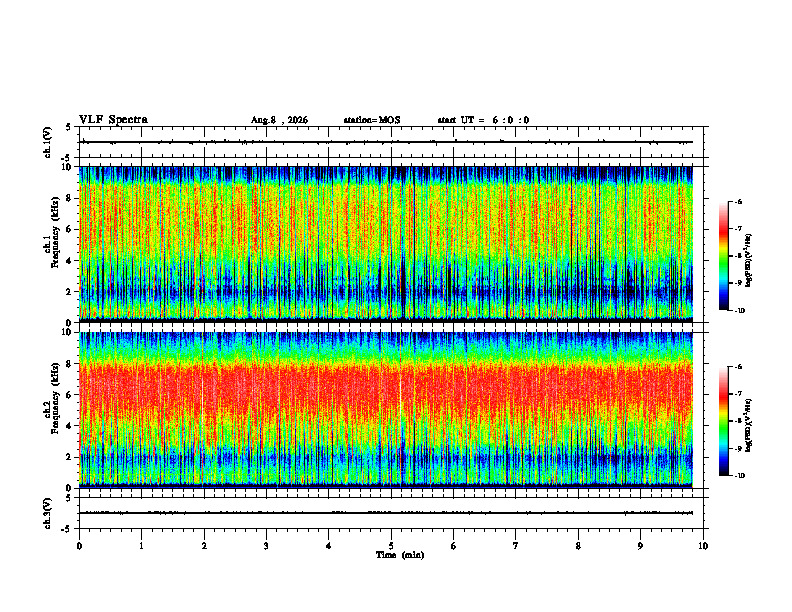Click the time-axis tick label "1"
The image size is (792, 612).
[142, 546]
